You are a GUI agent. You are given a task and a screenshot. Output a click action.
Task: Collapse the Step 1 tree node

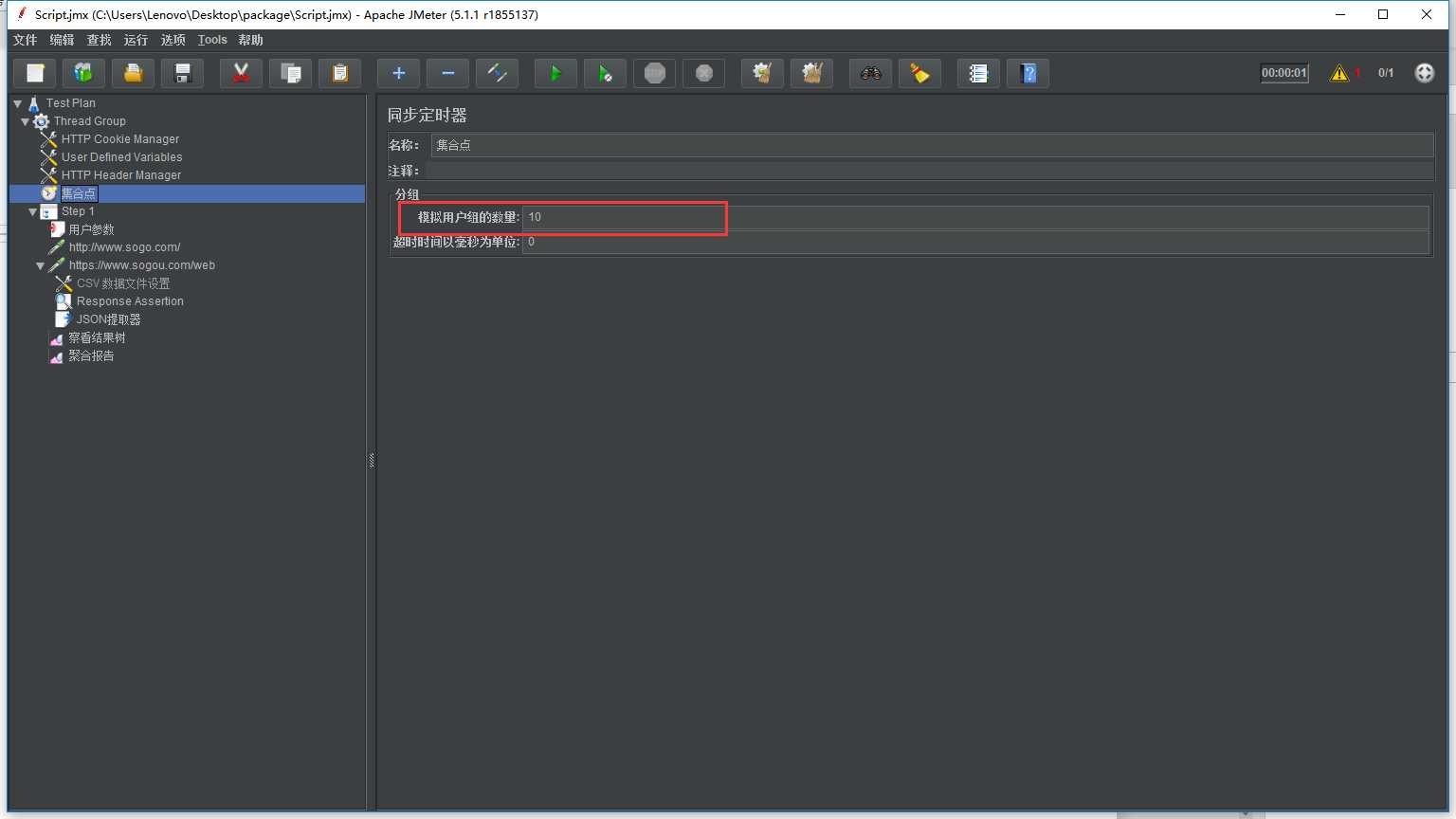[x=33, y=211]
